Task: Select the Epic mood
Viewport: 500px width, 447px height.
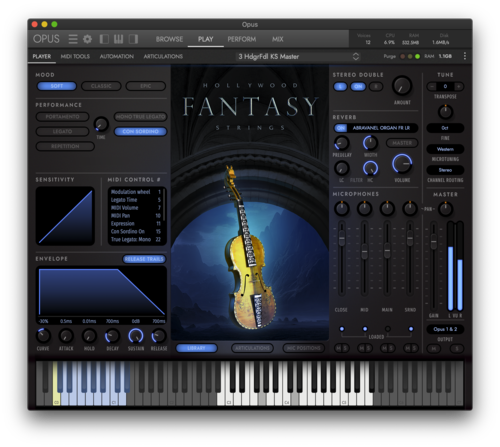Action: click(145, 86)
